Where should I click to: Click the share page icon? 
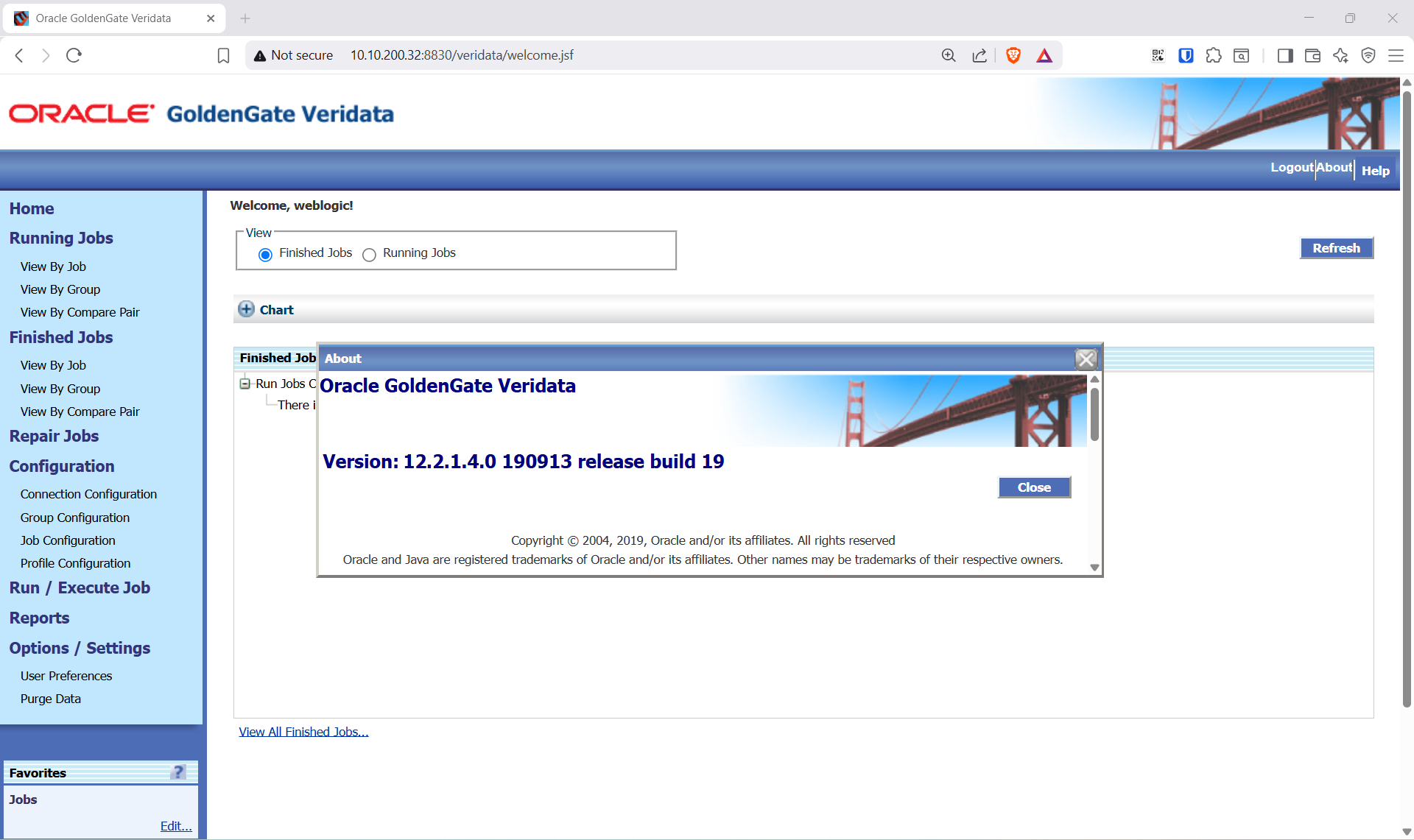(979, 55)
